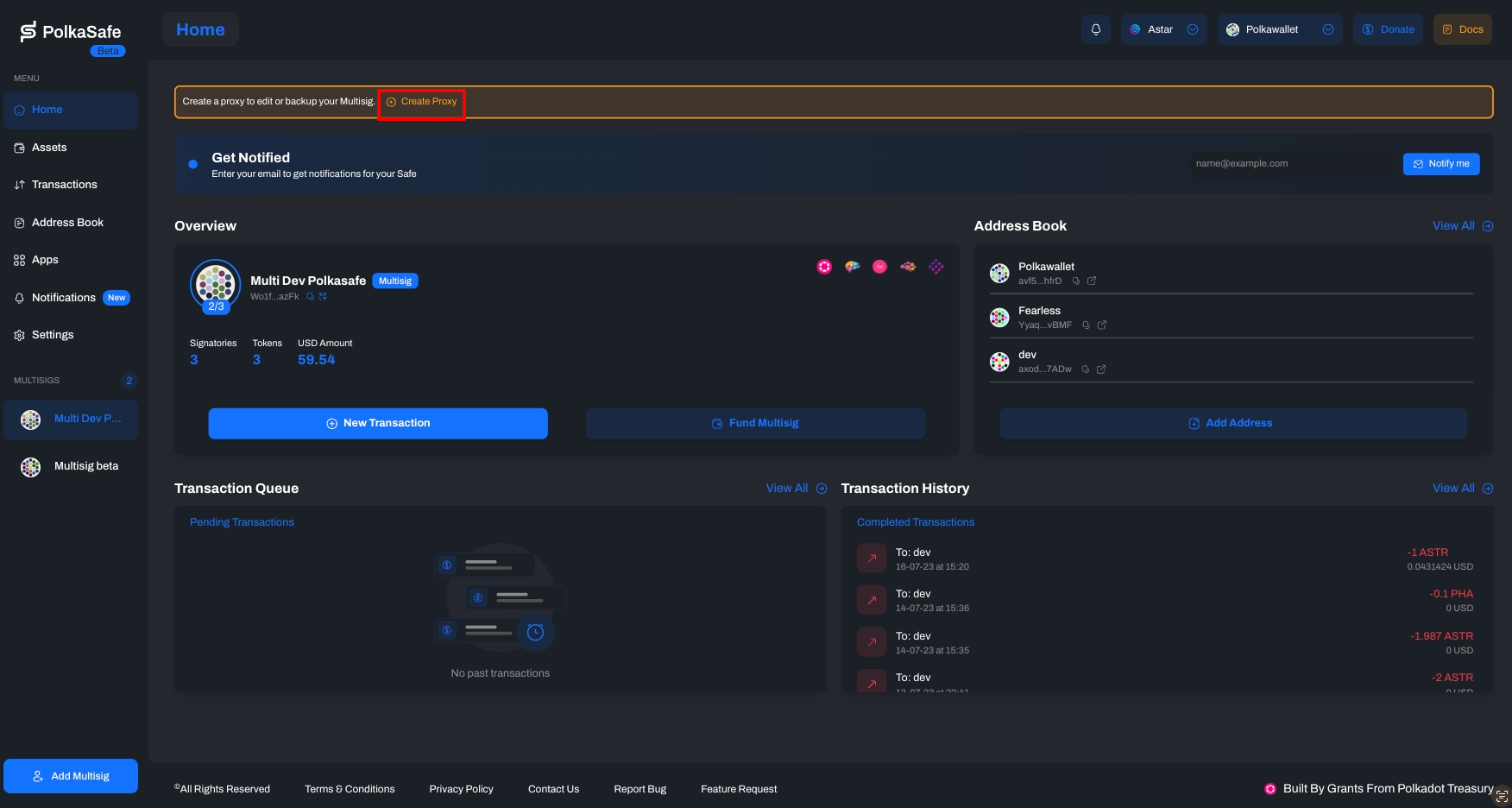Copy the Multi Dev Polkasafe address
This screenshot has width=1512, height=808.
[311, 297]
